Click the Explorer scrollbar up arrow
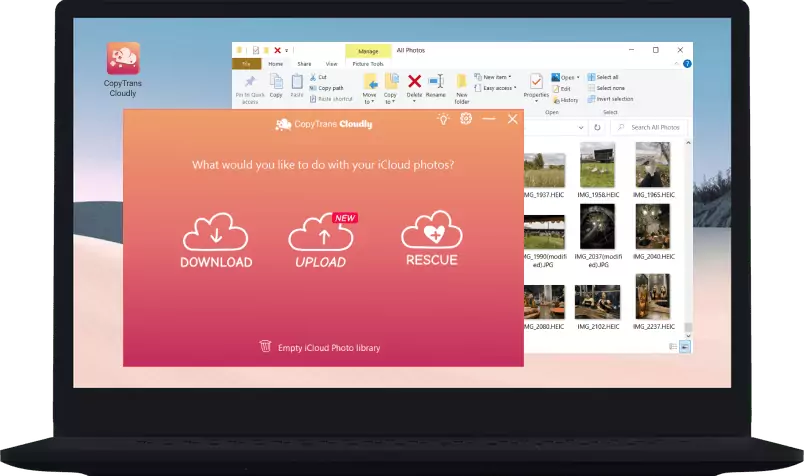804x476 pixels. point(688,143)
